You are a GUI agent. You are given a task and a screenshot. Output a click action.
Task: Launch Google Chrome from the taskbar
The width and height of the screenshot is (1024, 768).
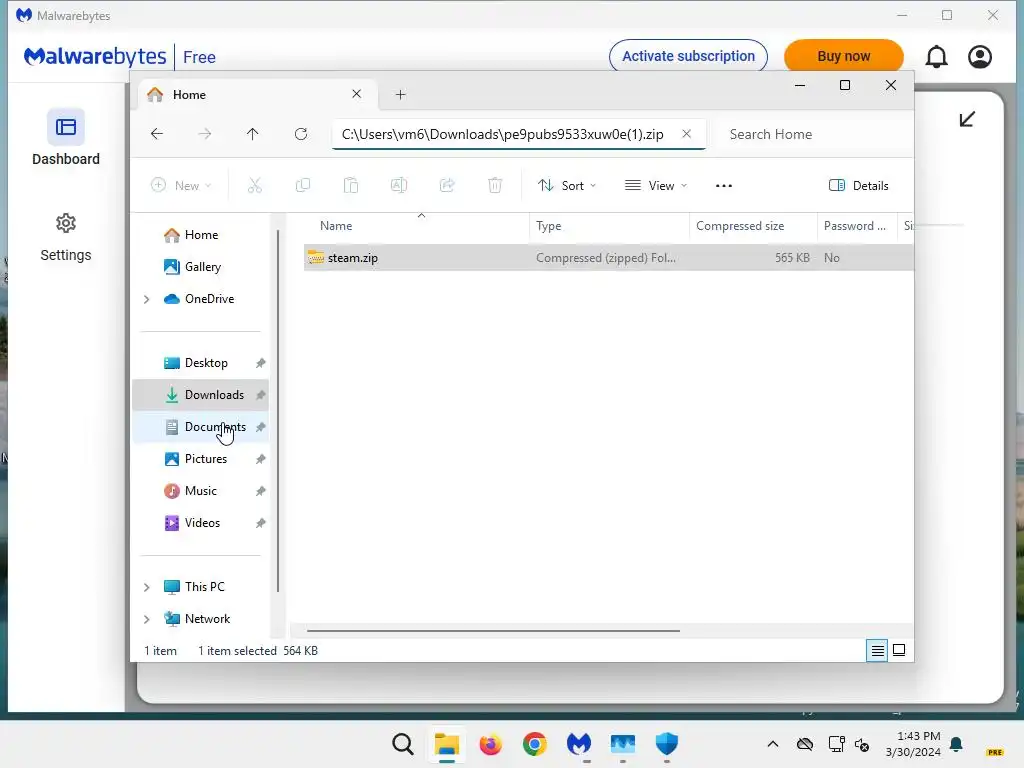pos(534,744)
